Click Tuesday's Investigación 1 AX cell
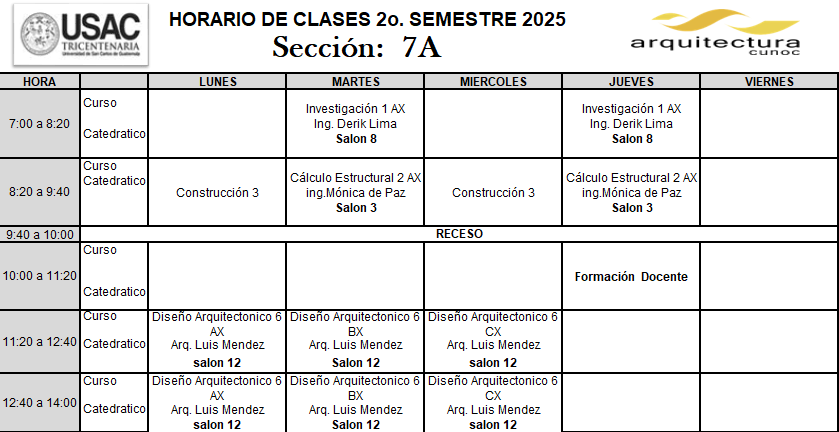839x432 pixels. [355, 124]
